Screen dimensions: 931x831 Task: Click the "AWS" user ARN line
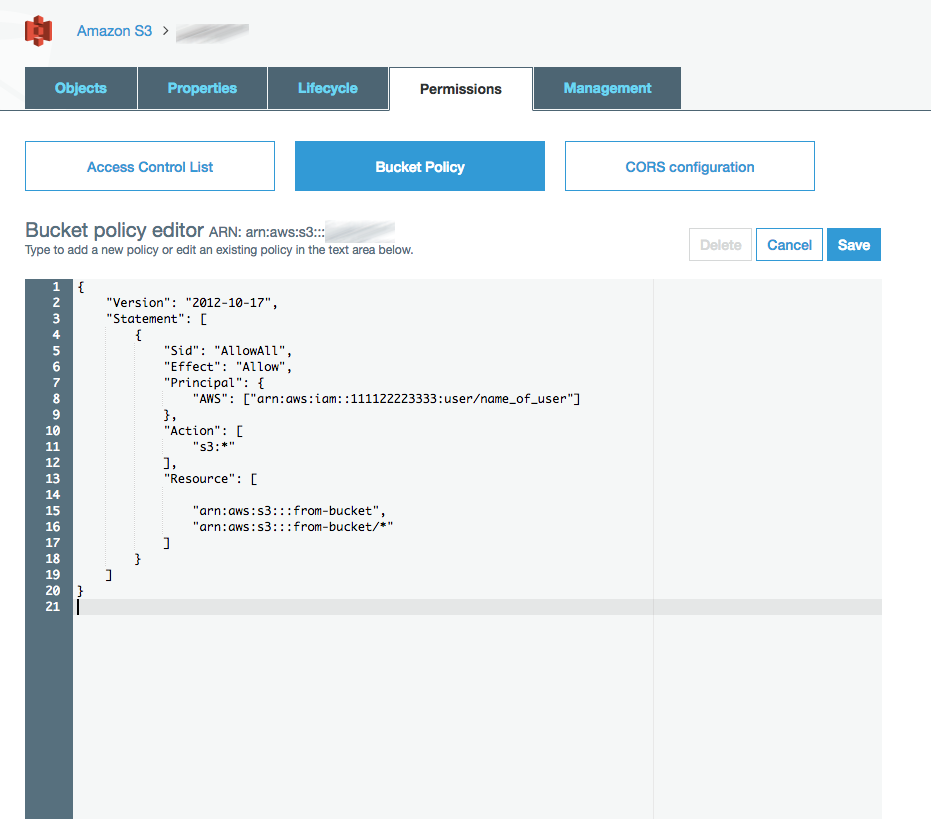(386, 399)
